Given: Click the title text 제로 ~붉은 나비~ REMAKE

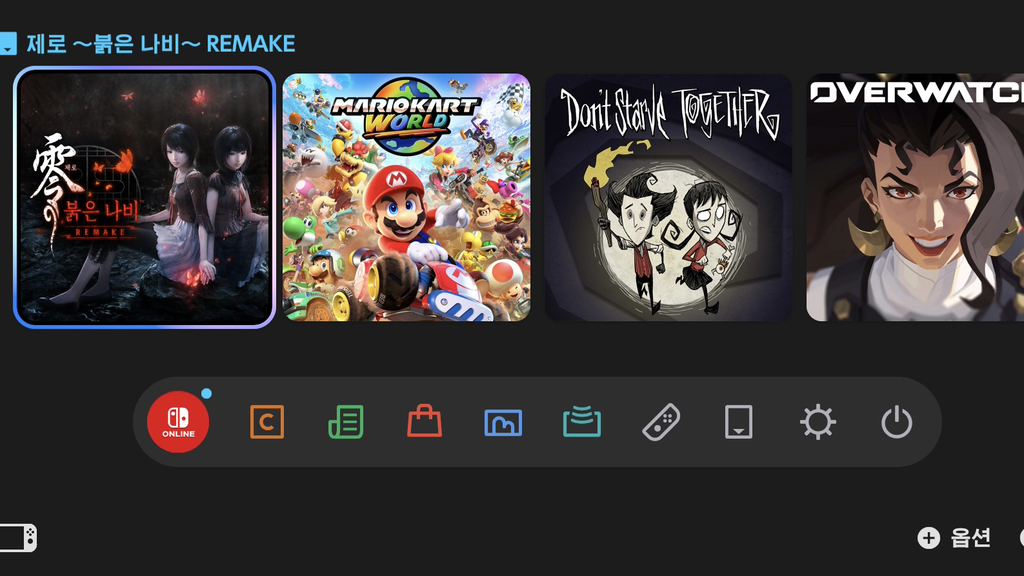Looking at the screenshot, I should (161, 44).
